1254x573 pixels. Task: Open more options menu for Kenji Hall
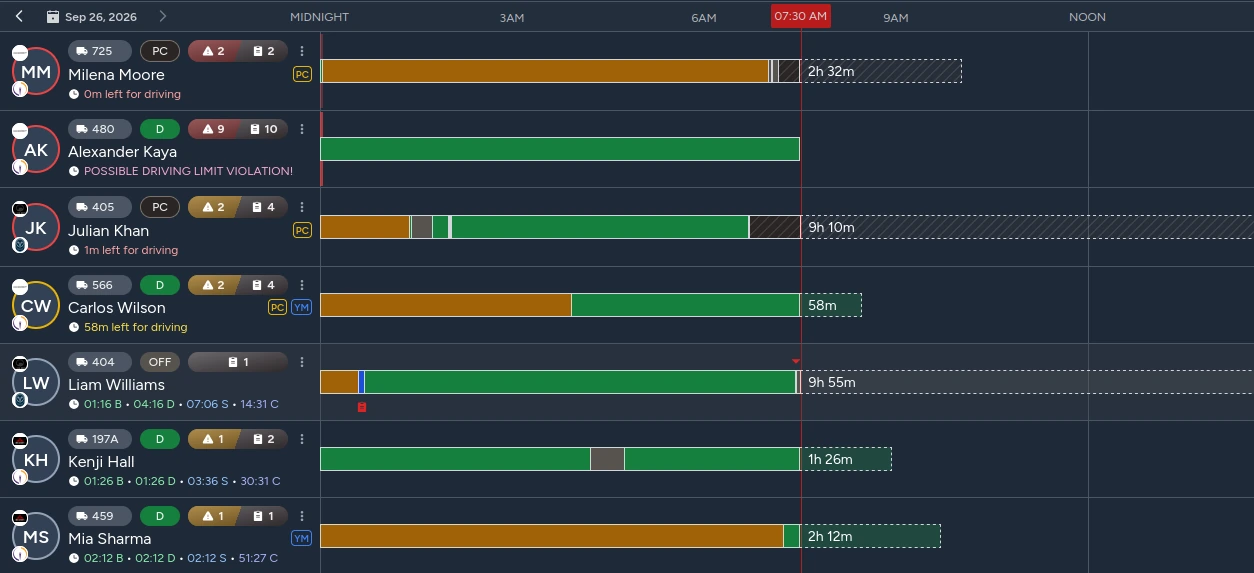pos(302,439)
